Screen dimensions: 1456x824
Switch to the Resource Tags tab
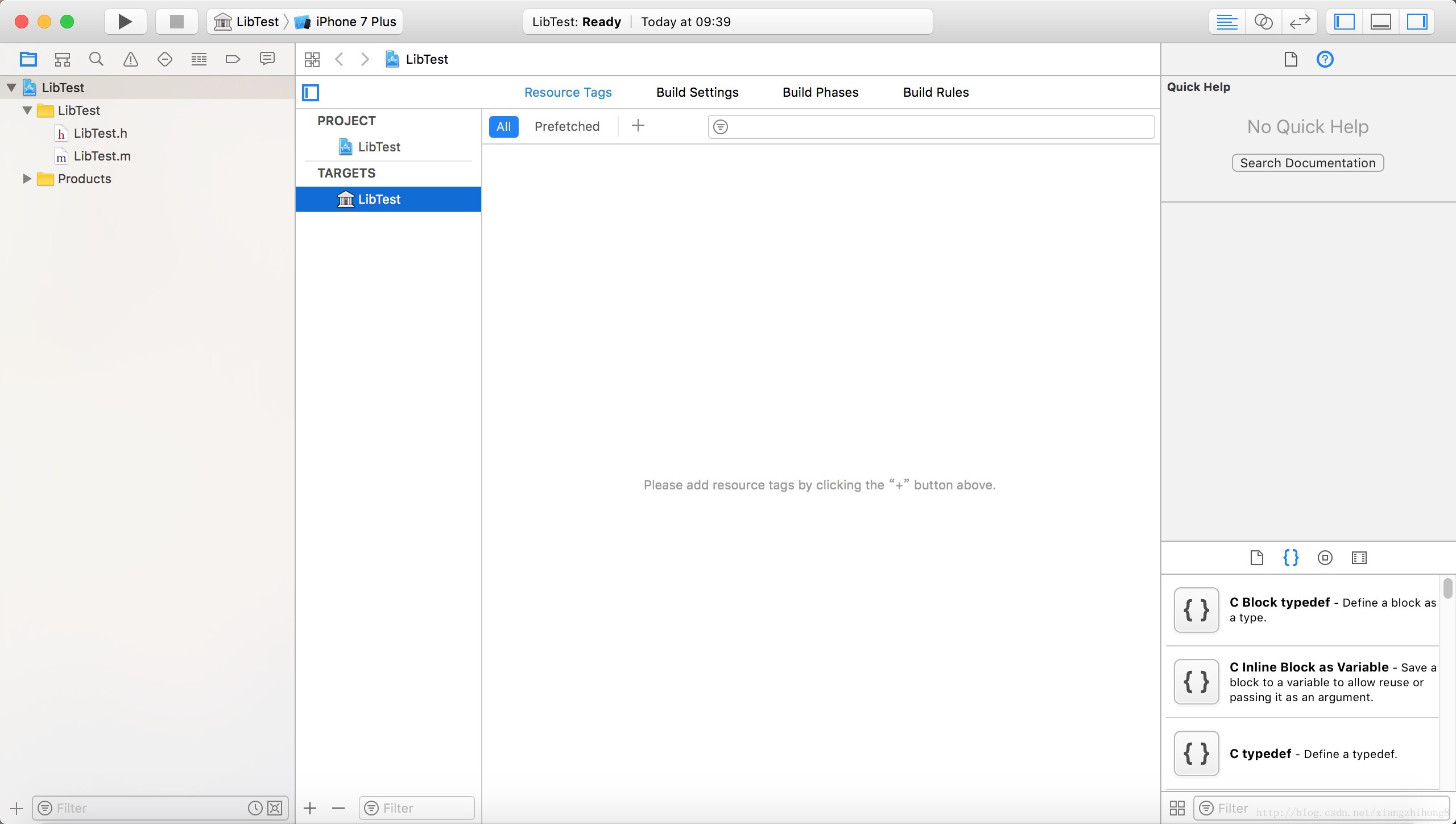click(568, 92)
